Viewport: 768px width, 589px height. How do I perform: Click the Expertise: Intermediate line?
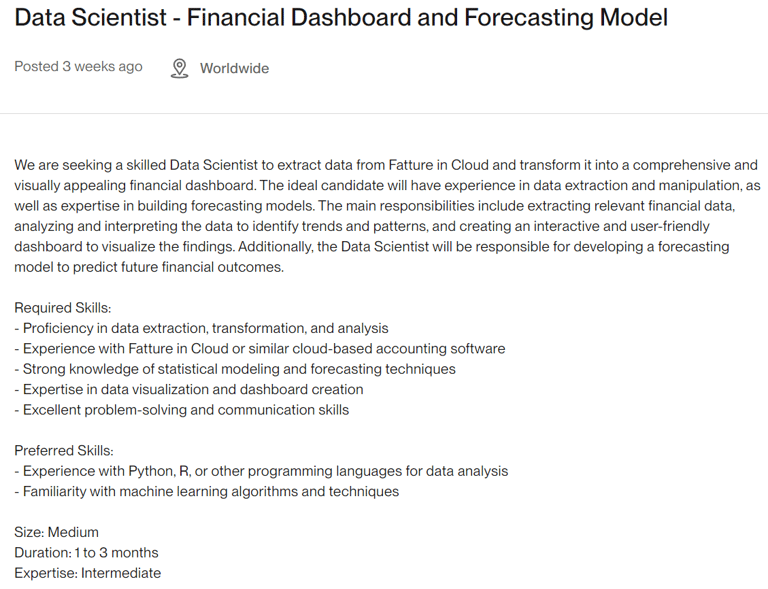88,573
